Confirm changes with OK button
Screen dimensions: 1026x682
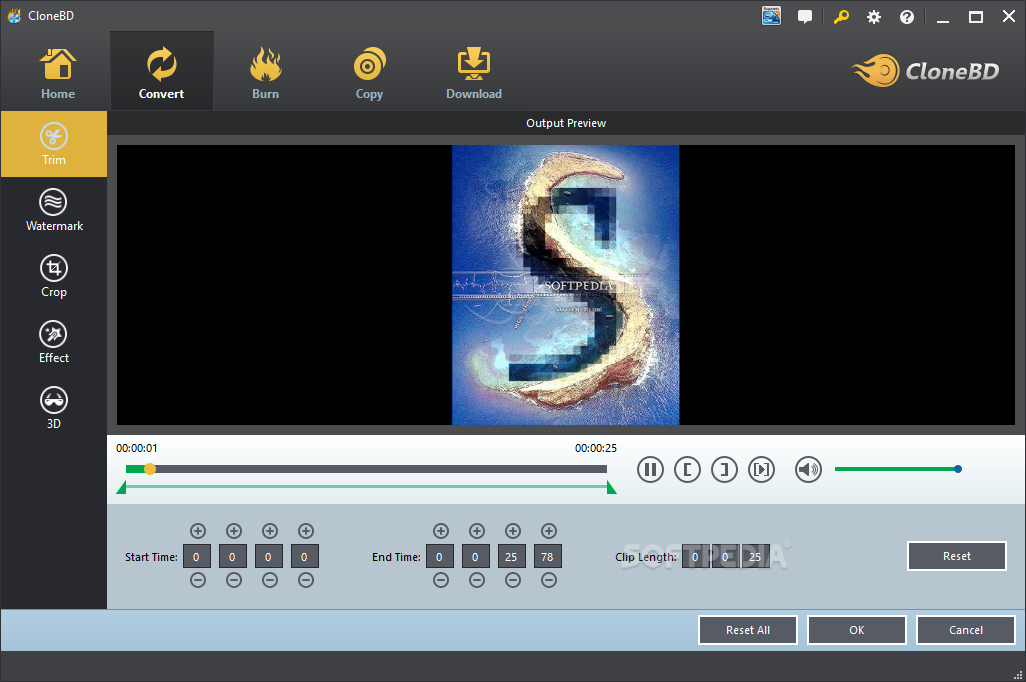[857, 630]
